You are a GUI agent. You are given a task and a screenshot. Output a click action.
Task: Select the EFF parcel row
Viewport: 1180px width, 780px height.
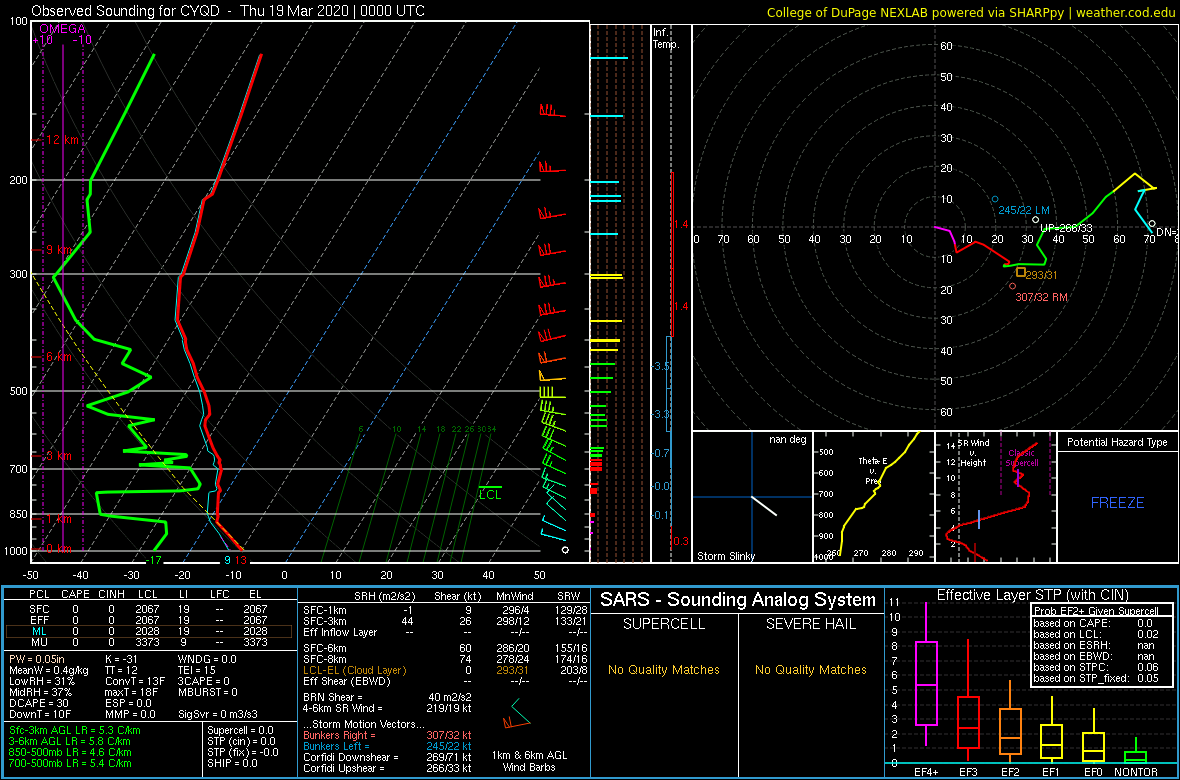pos(148,620)
